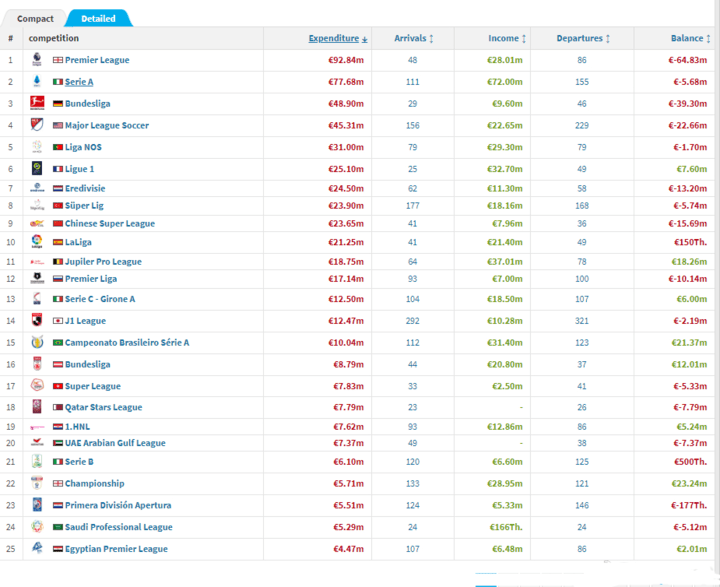
Task: Sort by Balance column arrows
Action: (708, 39)
